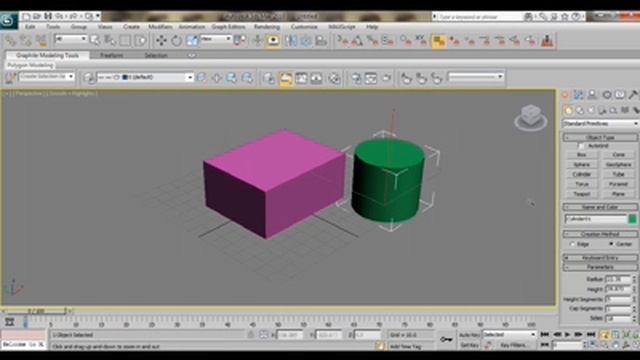Choose the Select Object tool
Screen dimensions: 640x360
tap(95, 40)
